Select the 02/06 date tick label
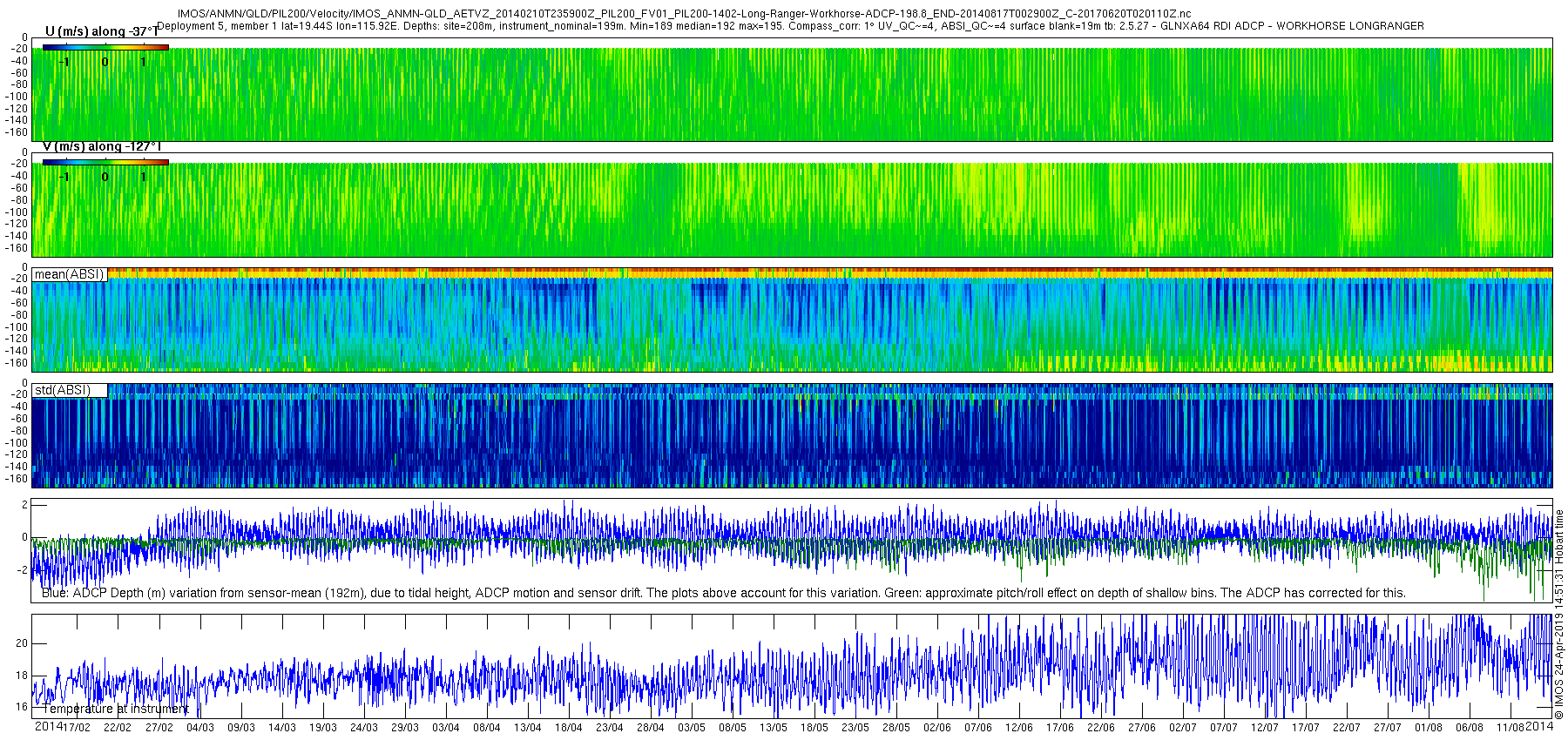Image resolution: width=1568 pixels, height=740 pixels. (x=936, y=727)
